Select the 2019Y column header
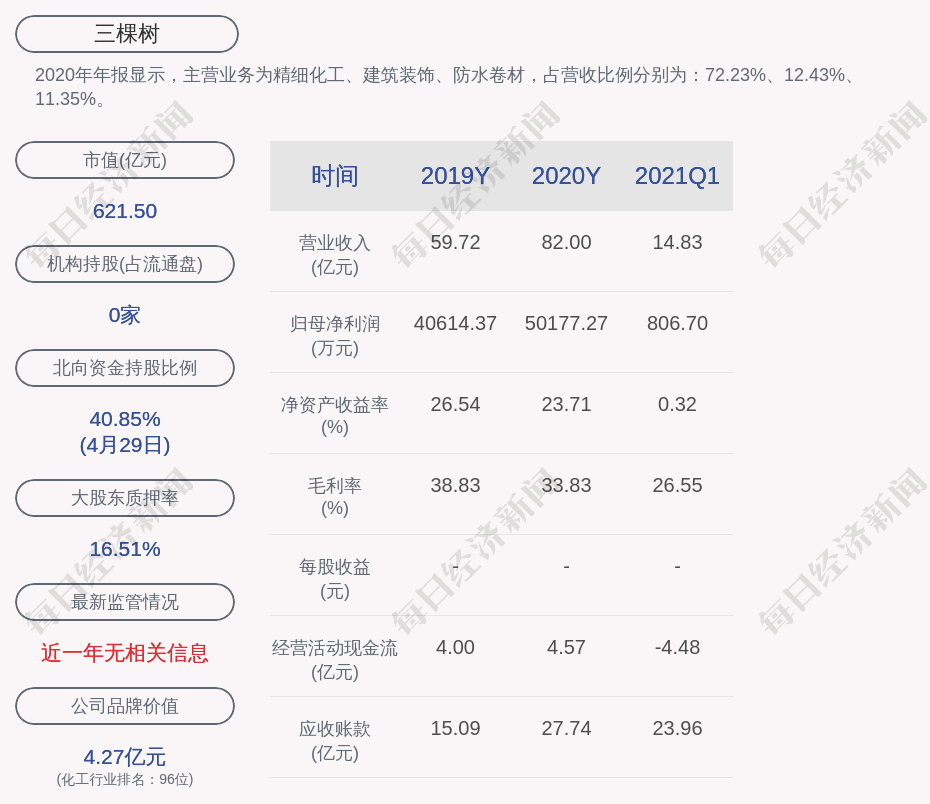Viewport: 930px width, 804px height. (455, 176)
